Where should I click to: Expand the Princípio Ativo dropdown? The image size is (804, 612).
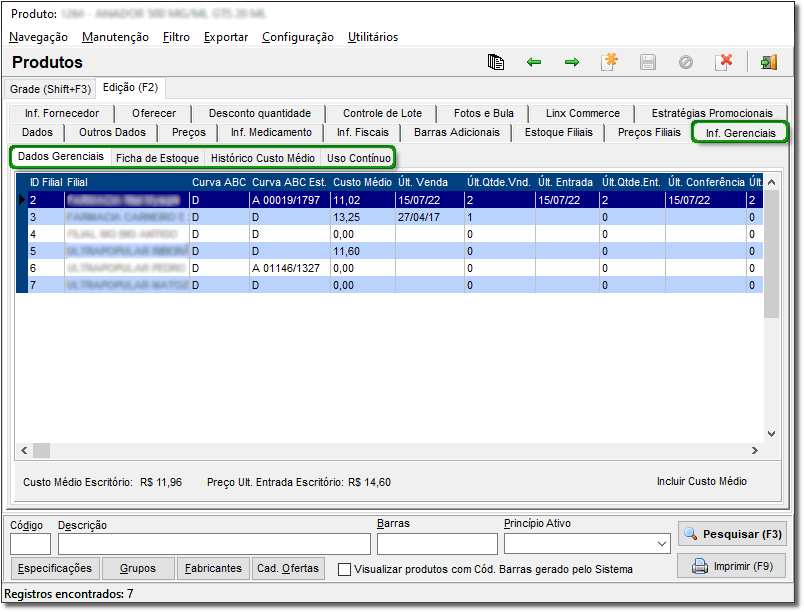(661, 544)
